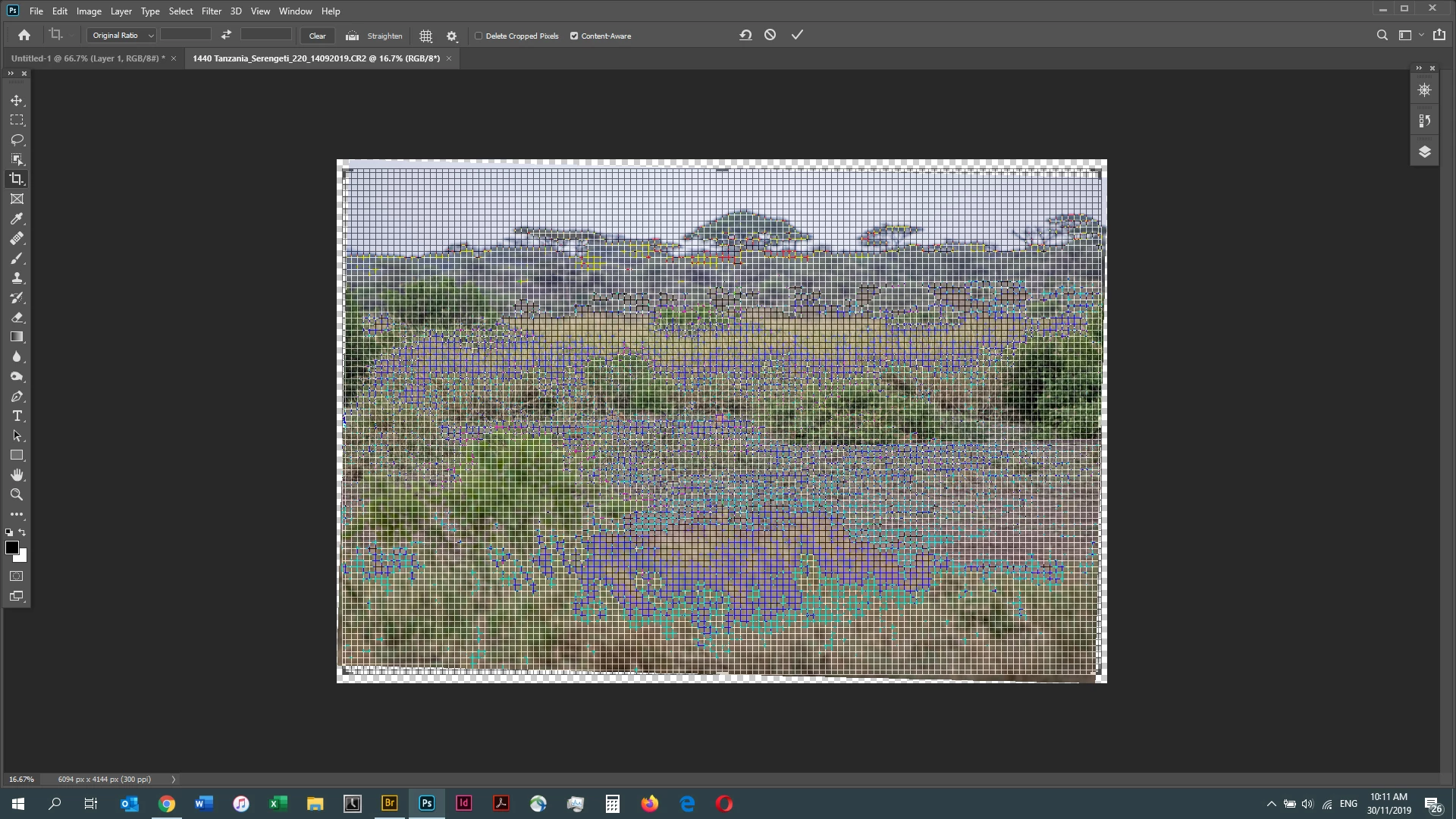The width and height of the screenshot is (1456, 819).
Task: Reset the crop box rotation and ratio
Action: pos(745,35)
